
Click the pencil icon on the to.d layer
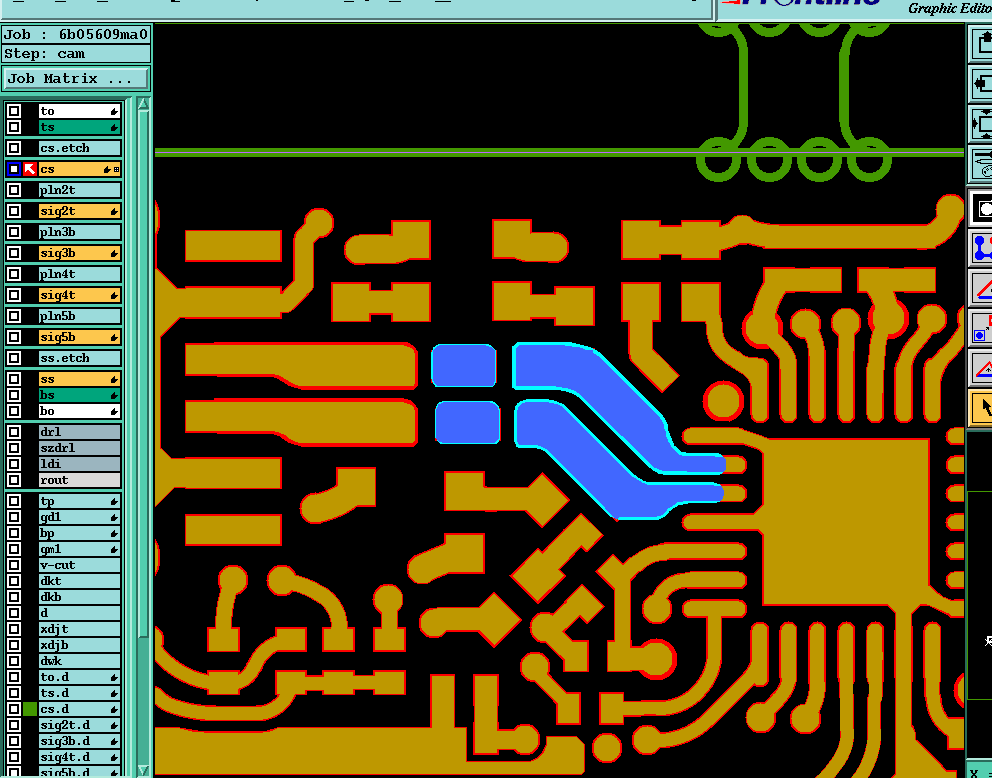[x=114, y=677]
